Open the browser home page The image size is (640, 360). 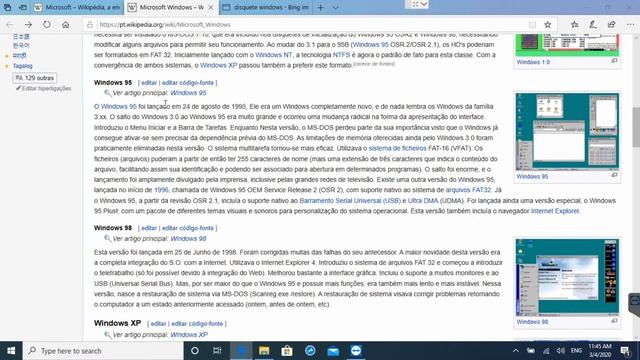pyautogui.click(x=65, y=24)
